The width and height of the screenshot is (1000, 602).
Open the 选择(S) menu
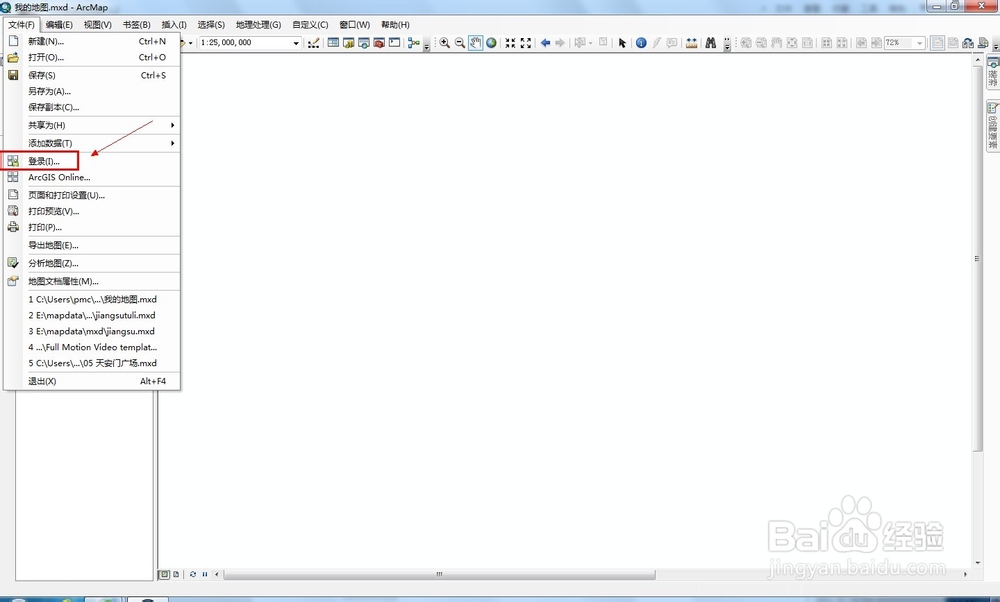(x=211, y=24)
